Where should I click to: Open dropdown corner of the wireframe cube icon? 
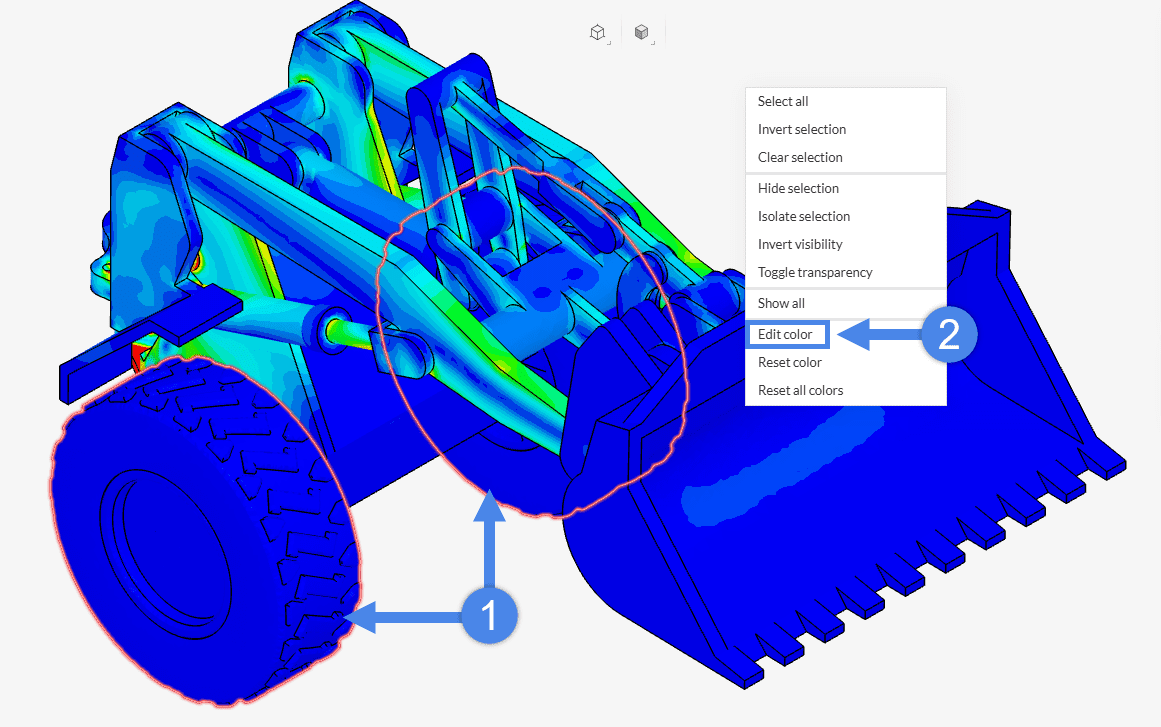coord(608,43)
